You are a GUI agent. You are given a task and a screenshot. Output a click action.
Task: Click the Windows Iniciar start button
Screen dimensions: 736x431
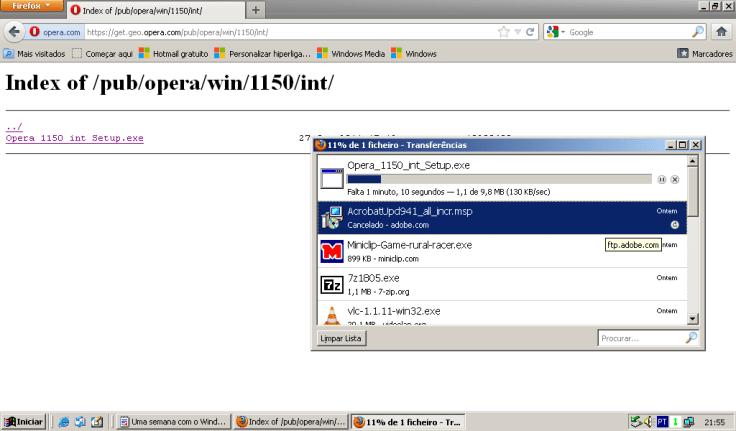pyautogui.click(x=23, y=422)
